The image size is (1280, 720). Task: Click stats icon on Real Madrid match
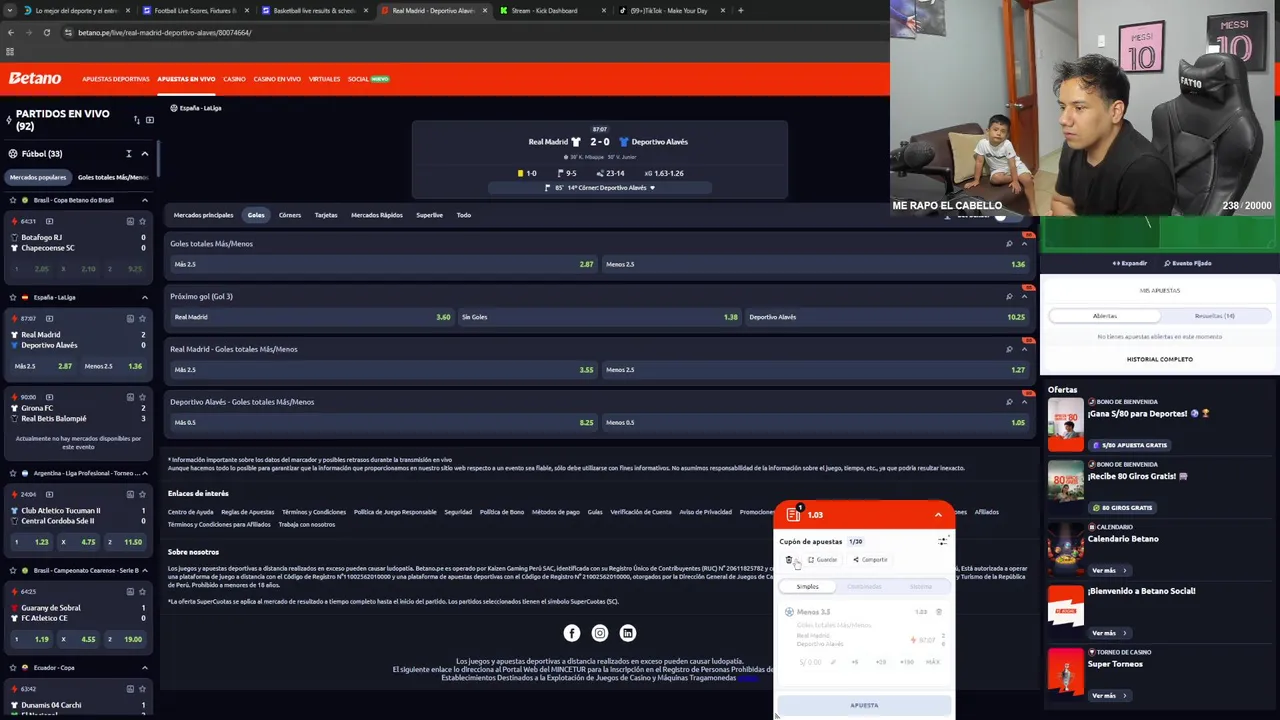(130, 318)
